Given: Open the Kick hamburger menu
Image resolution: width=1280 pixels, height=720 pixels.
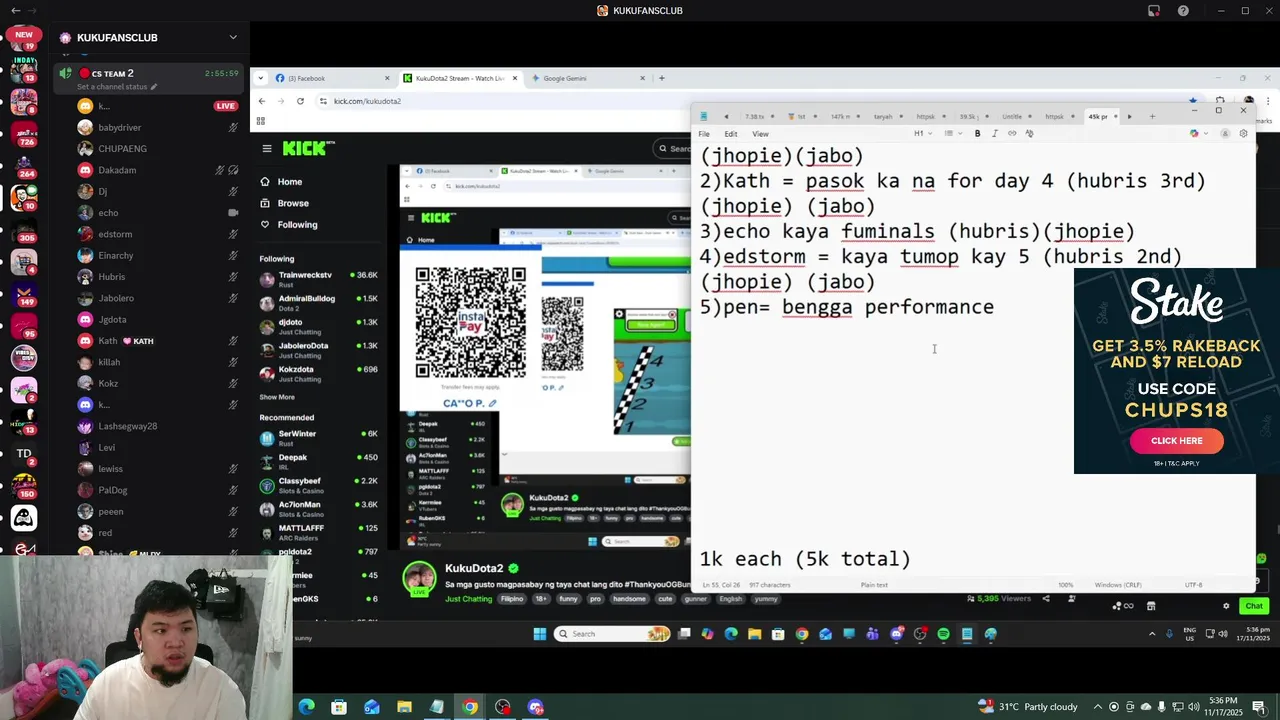Looking at the screenshot, I should tap(267, 148).
